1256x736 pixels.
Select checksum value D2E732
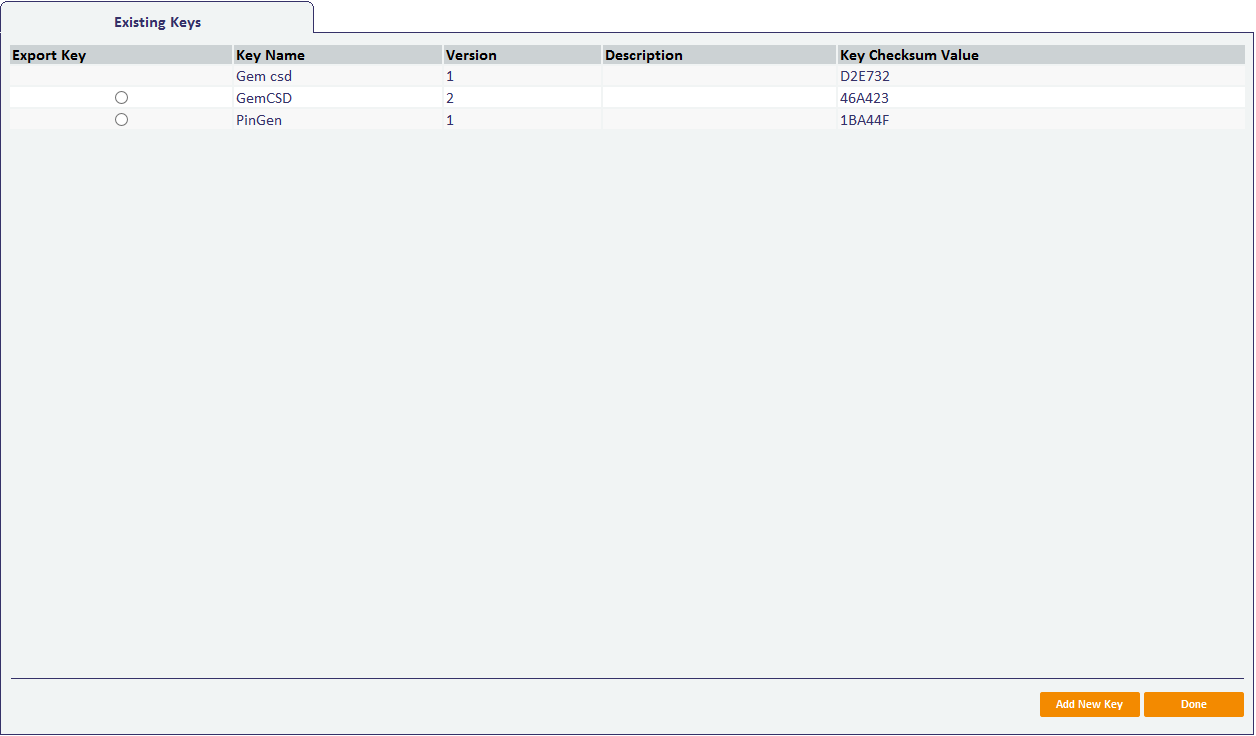865,77
